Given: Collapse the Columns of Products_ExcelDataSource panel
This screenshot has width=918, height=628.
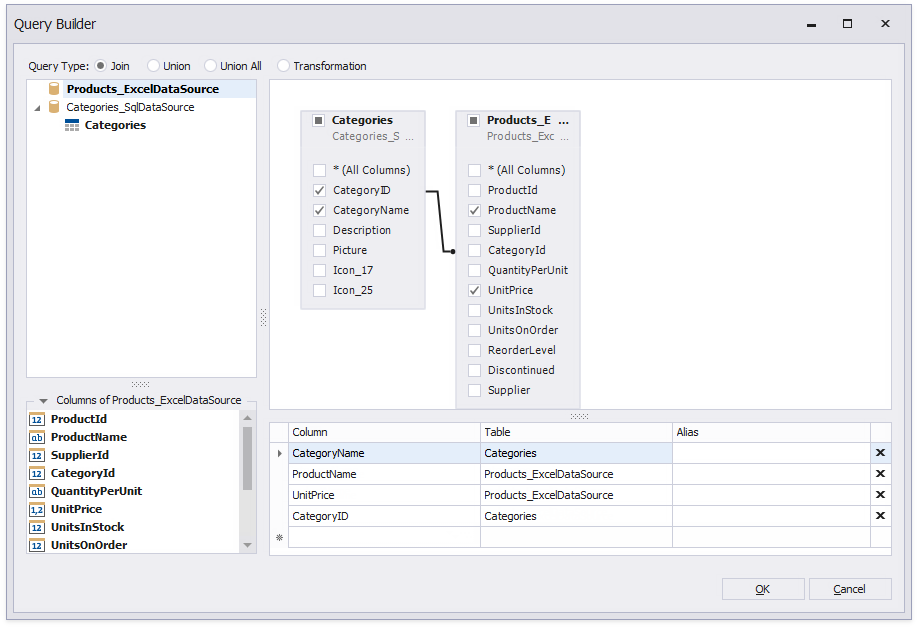Looking at the screenshot, I should [43, 401].
